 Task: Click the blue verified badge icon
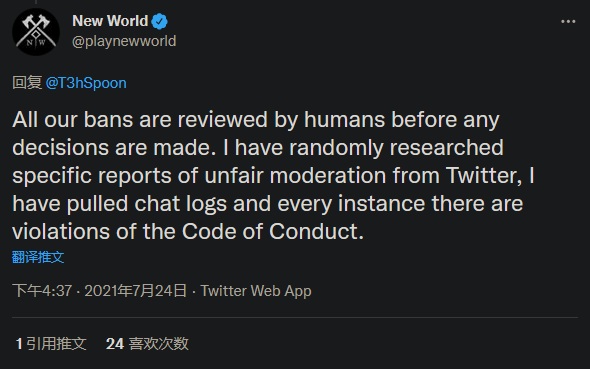160,21
